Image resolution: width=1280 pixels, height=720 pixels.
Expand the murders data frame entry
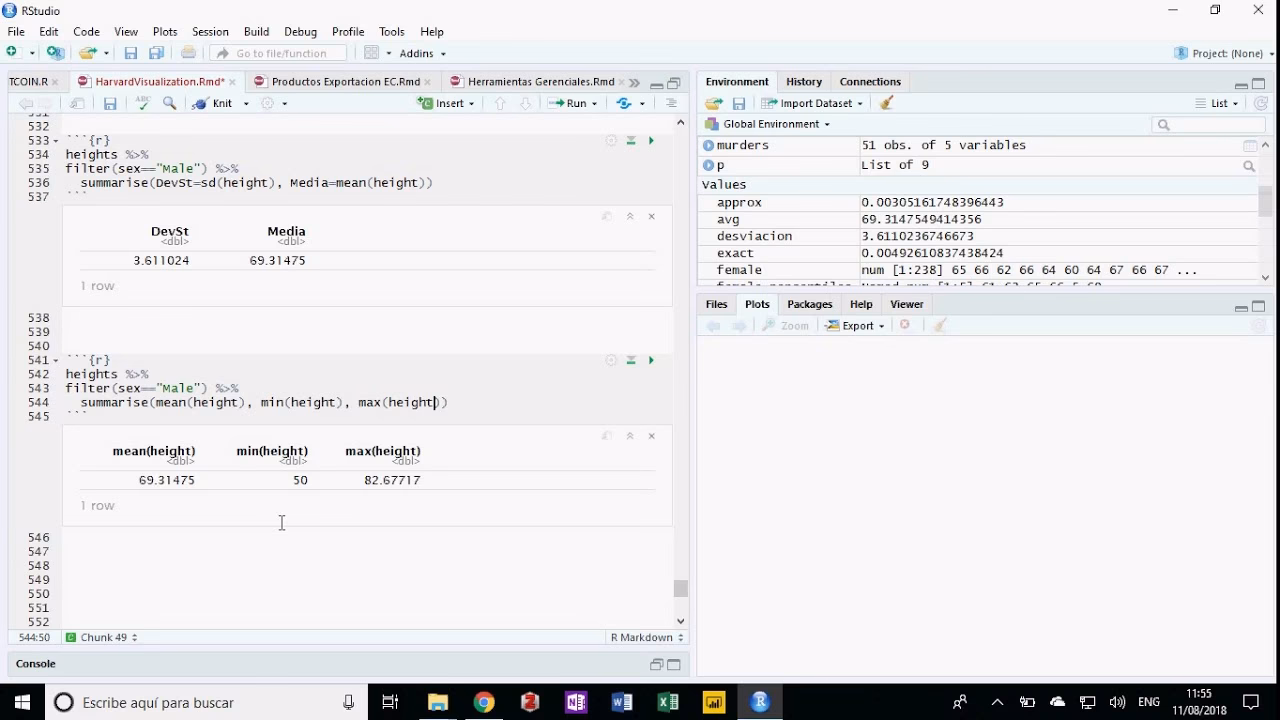[x=708, y=145]
